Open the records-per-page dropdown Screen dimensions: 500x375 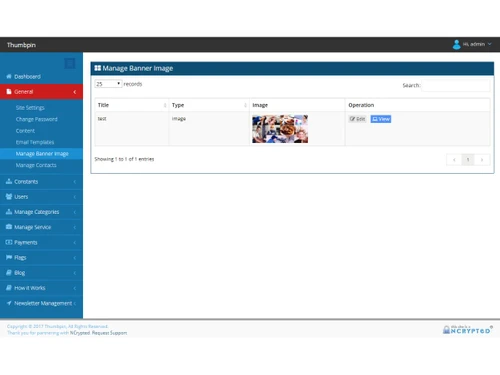click(108, 84)
